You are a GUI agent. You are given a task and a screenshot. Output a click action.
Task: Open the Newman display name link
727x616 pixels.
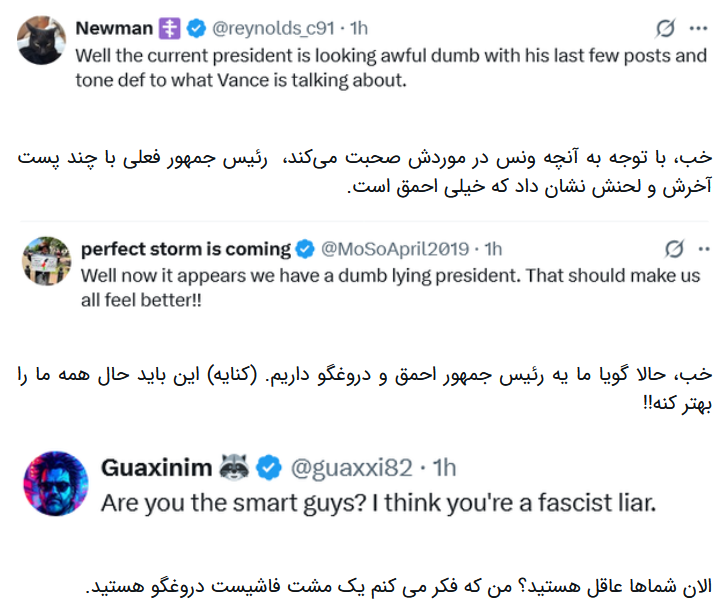113,29
